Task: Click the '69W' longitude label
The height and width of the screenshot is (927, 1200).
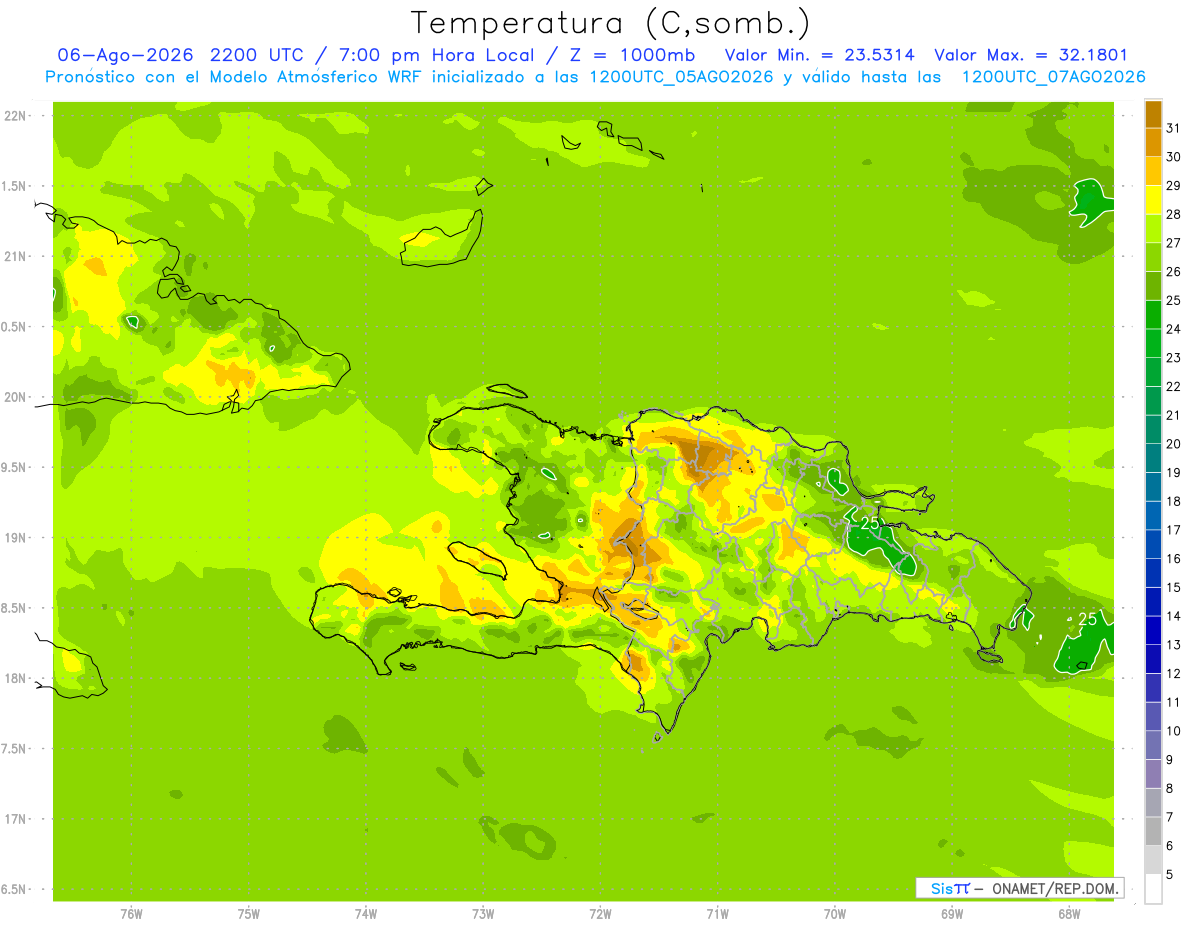Action: [952, 915]
